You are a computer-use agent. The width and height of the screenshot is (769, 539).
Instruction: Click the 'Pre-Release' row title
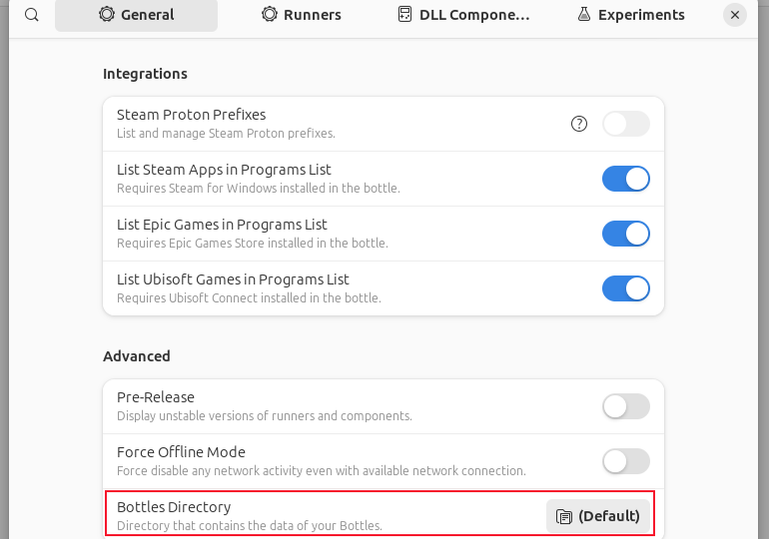(155, 397)
